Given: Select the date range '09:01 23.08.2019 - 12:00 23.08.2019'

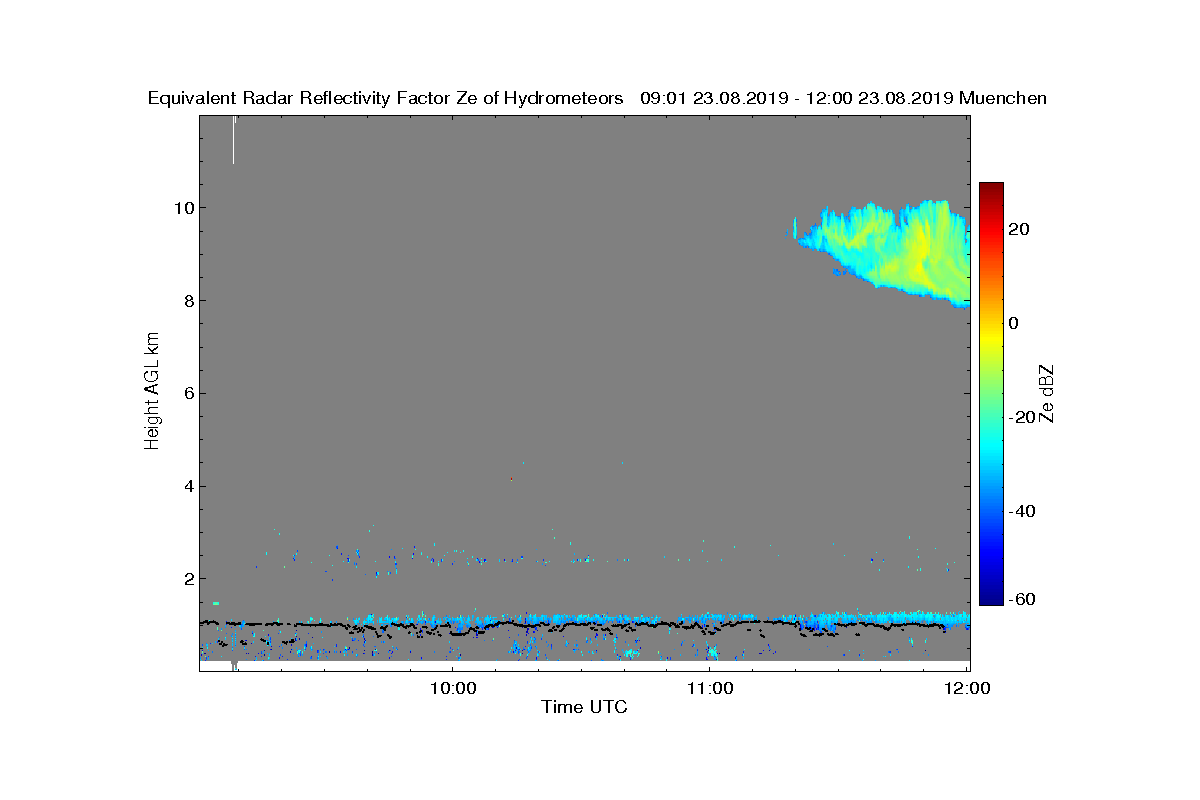Looking at the screenshot, I should [797, 98].
